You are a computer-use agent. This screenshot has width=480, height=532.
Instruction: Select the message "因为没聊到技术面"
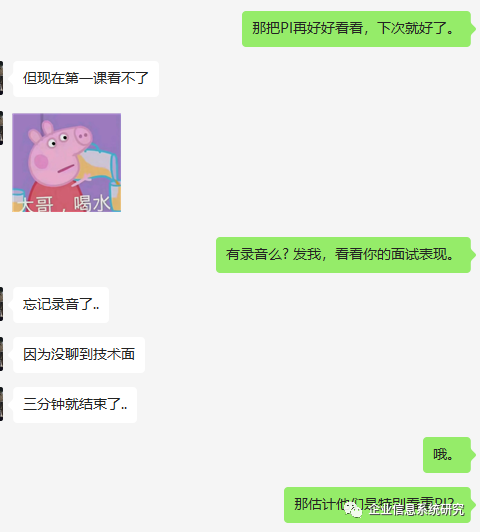(79, 355)
